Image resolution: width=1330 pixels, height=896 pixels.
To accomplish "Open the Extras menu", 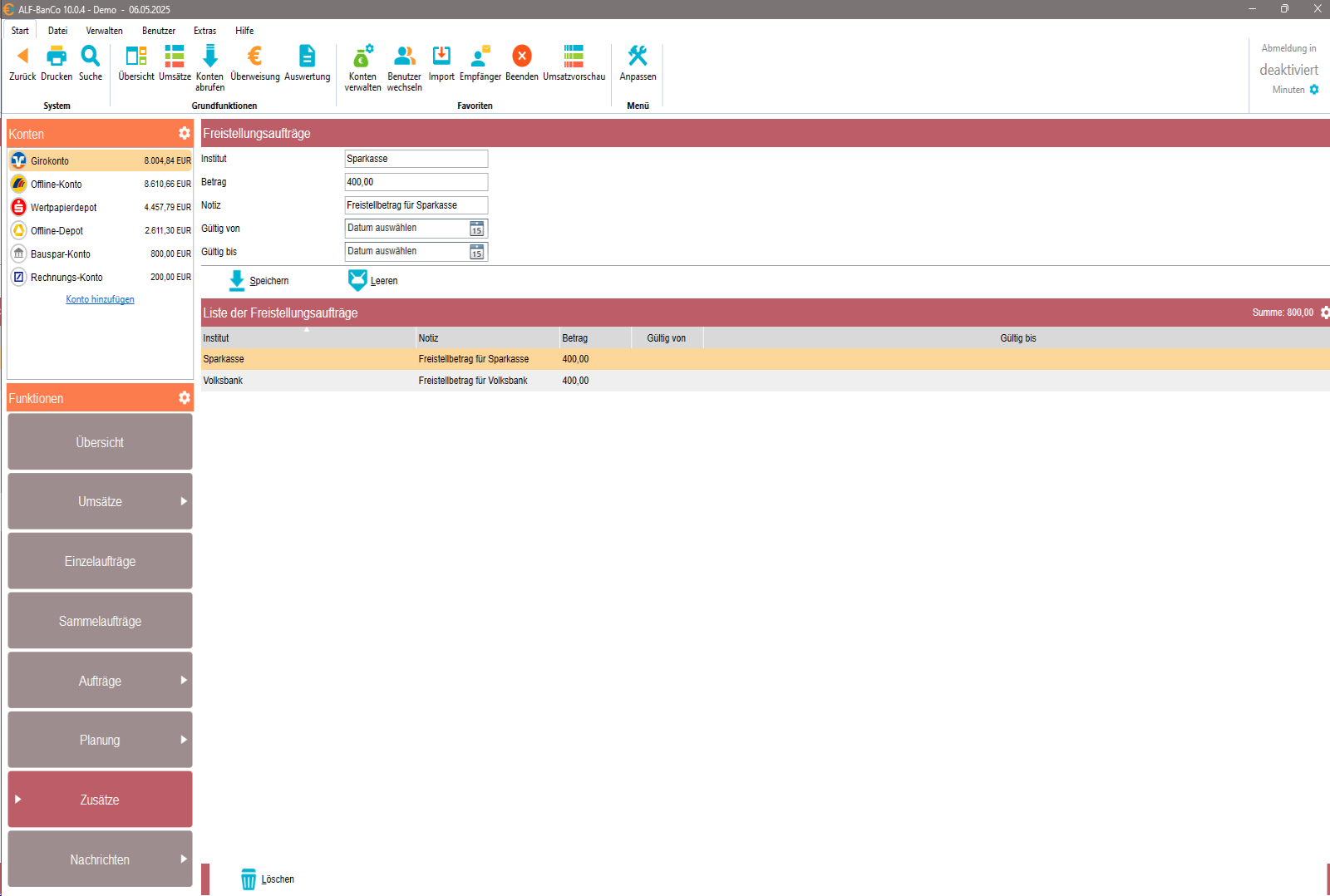I will [204, 31].
